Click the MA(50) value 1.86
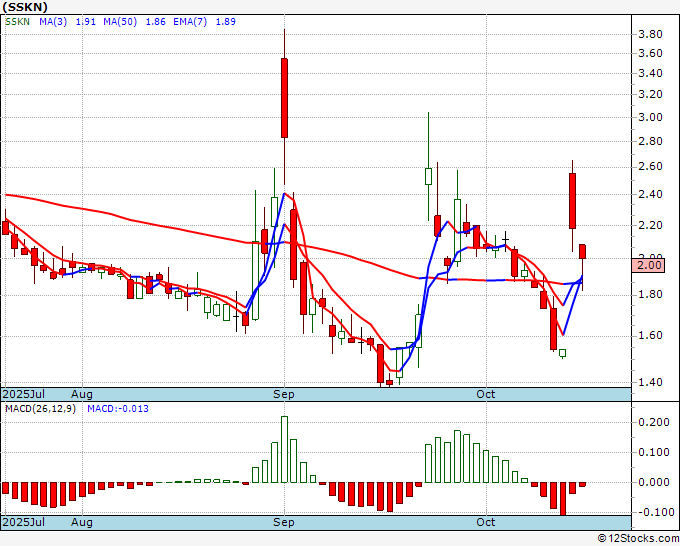 tap(155, 22)
